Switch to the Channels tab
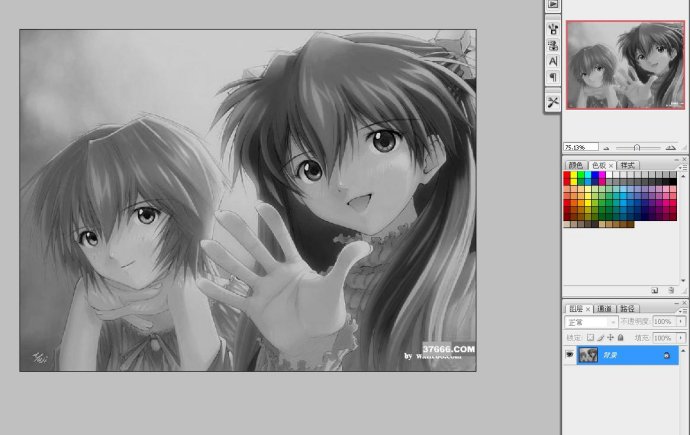The height and width of the screenshot is (435, 690). (605, 309)
